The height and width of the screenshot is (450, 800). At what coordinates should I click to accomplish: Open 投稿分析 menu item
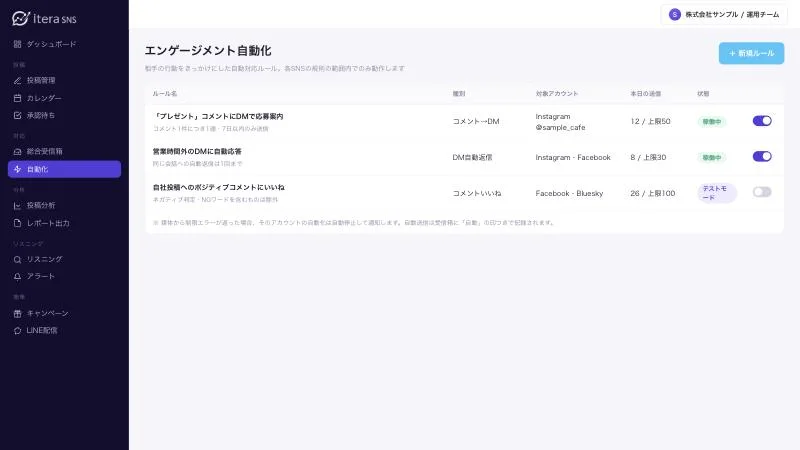coord(64,206)
